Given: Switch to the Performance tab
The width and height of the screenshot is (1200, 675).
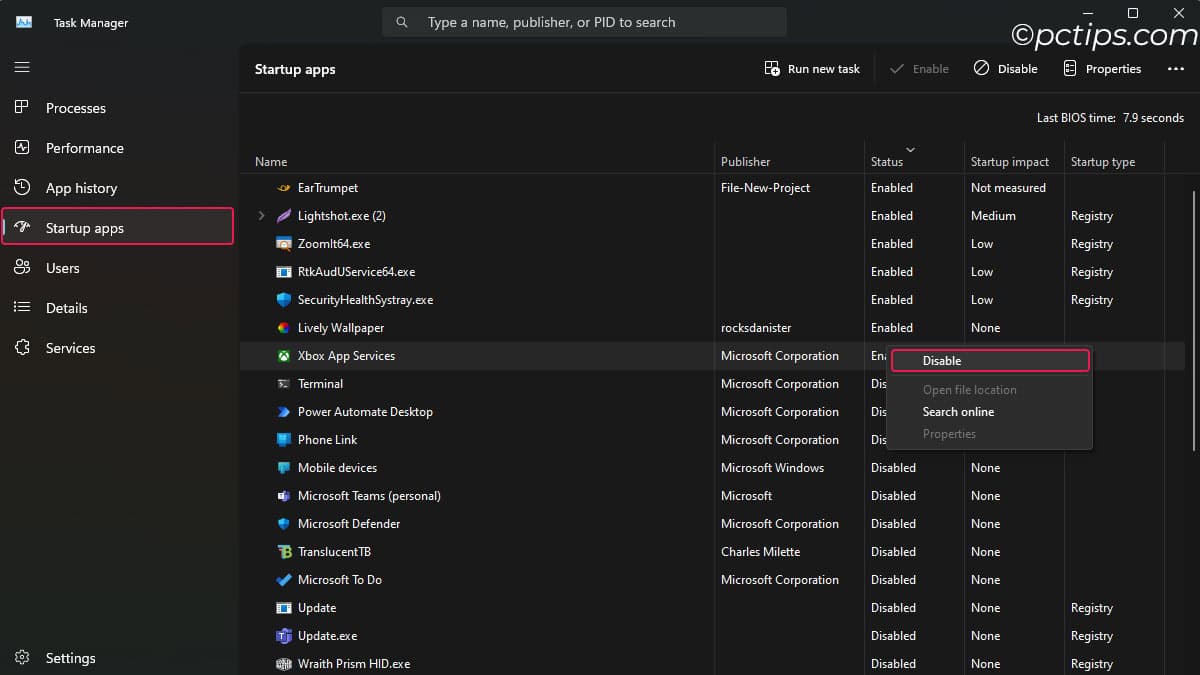Looking at the screenshot, I should coord(84,148).
